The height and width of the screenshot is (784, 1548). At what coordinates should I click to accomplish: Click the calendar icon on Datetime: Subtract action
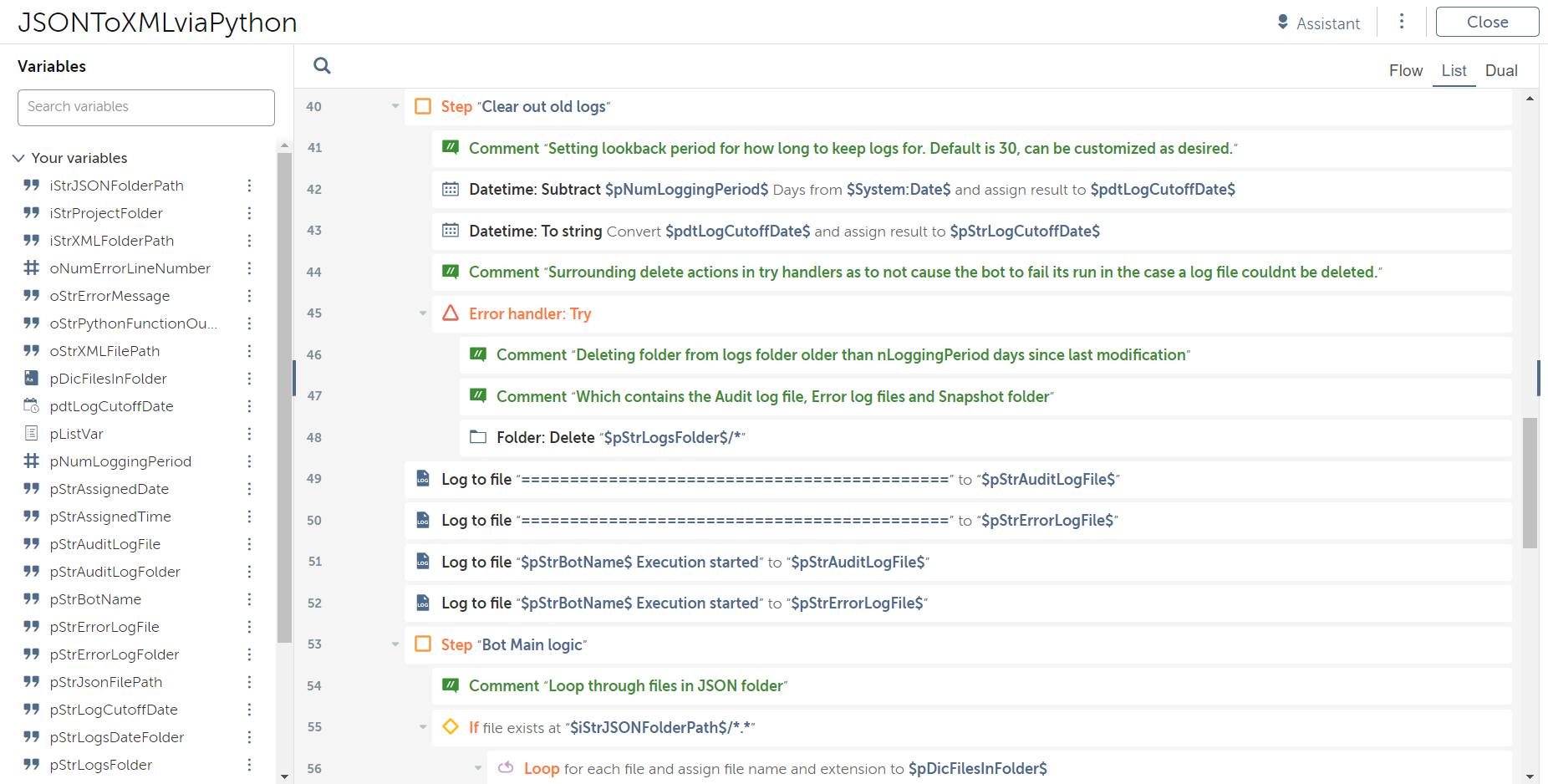coord(451,189)
